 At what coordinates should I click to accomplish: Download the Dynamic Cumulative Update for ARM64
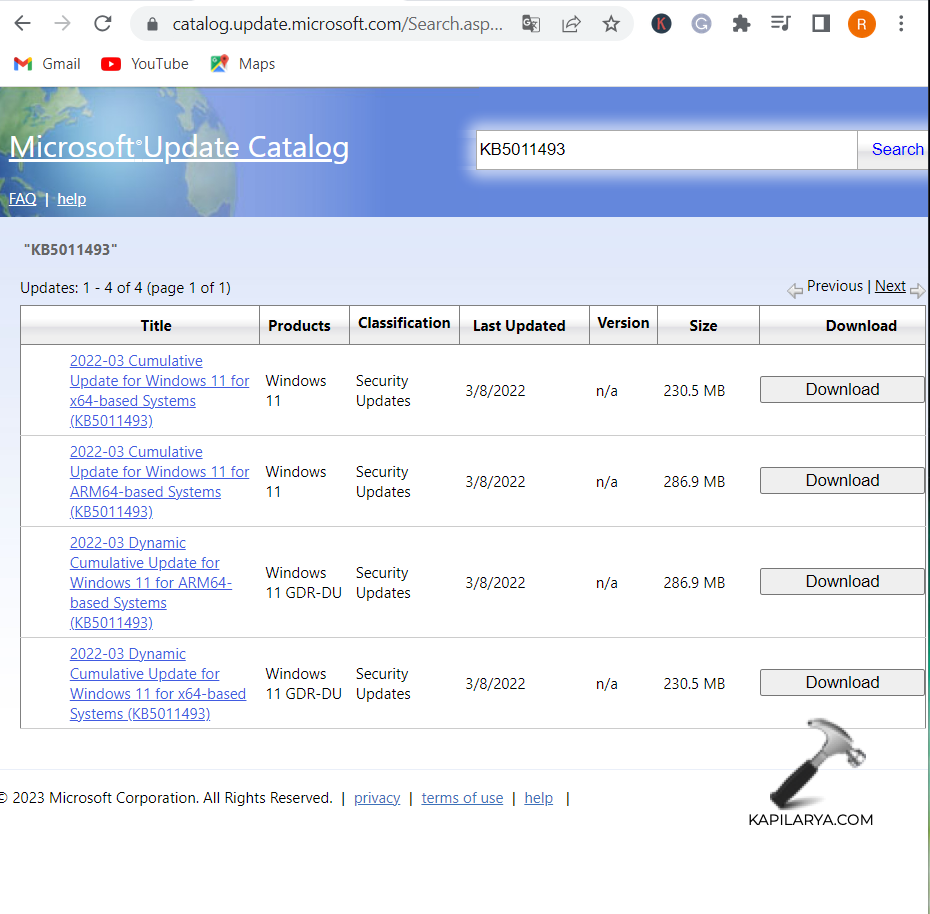(x=842, y=582)
